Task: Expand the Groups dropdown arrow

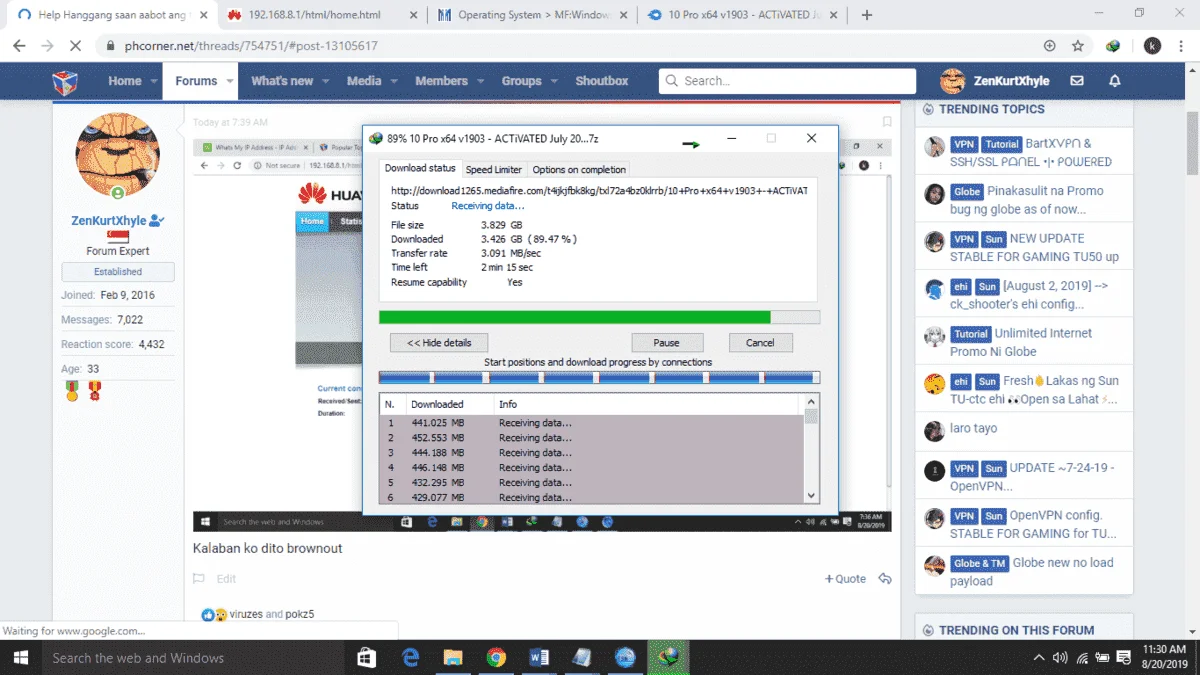Action: [x=553, y=81]
